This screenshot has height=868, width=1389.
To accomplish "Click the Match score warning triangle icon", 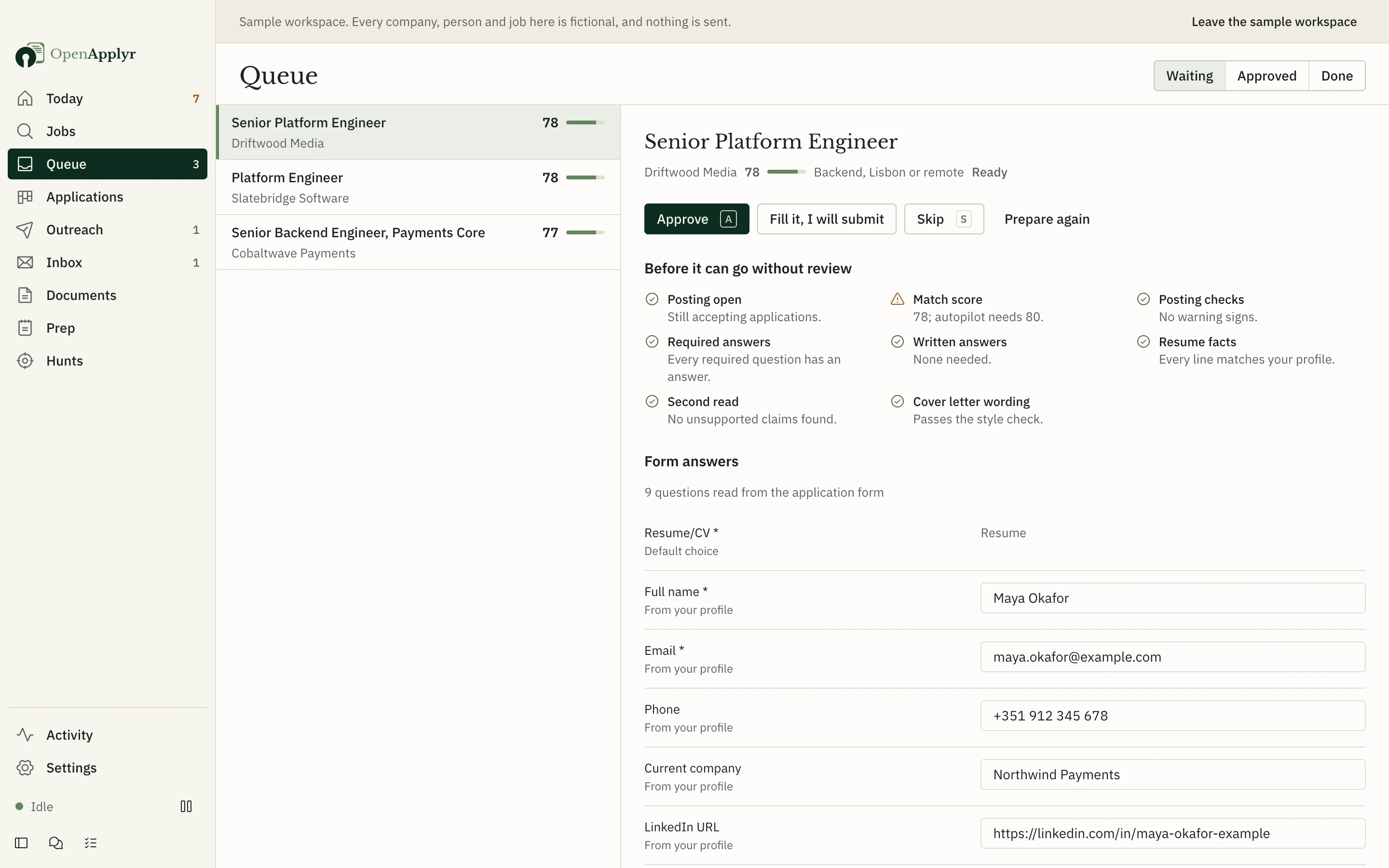I will coord(898,299).
